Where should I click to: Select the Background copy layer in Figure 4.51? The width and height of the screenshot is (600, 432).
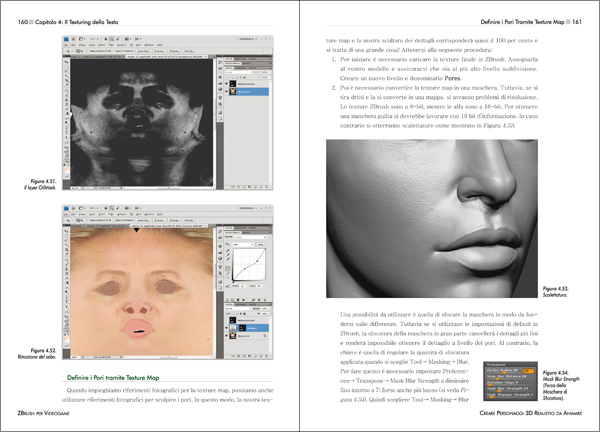point(246,84)
